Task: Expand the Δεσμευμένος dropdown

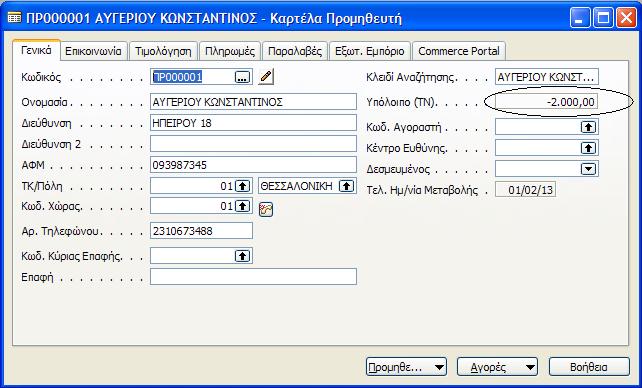Action: (588, 169)
